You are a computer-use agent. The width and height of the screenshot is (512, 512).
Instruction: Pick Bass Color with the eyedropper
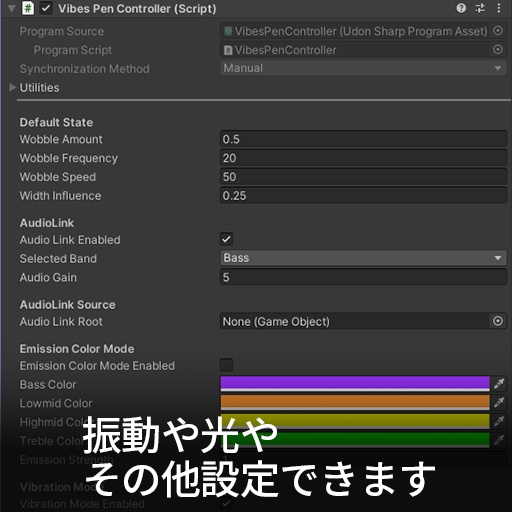point(499,384)
